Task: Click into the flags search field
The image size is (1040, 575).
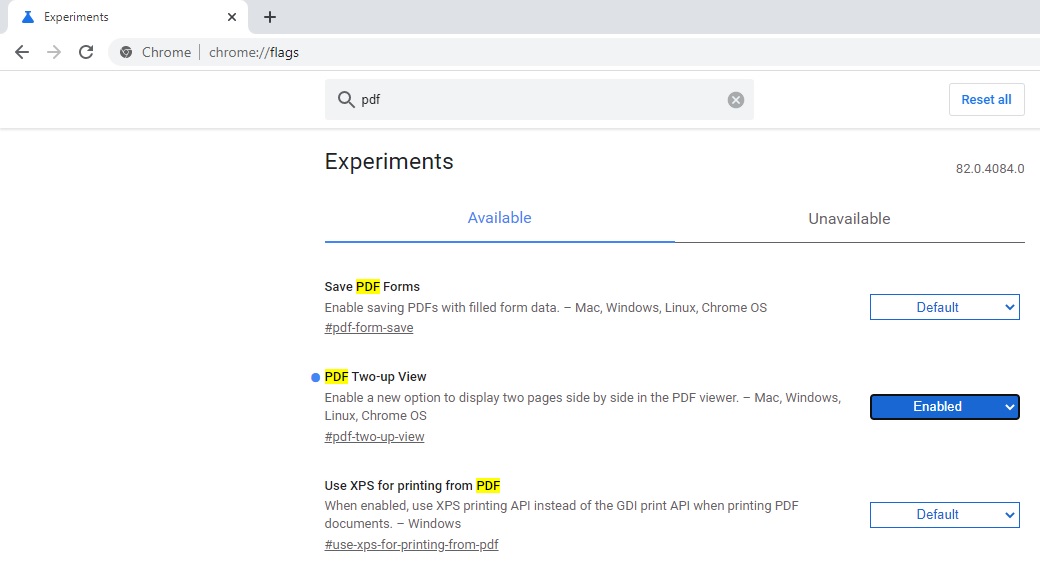Action: click(x=540, y=100)
